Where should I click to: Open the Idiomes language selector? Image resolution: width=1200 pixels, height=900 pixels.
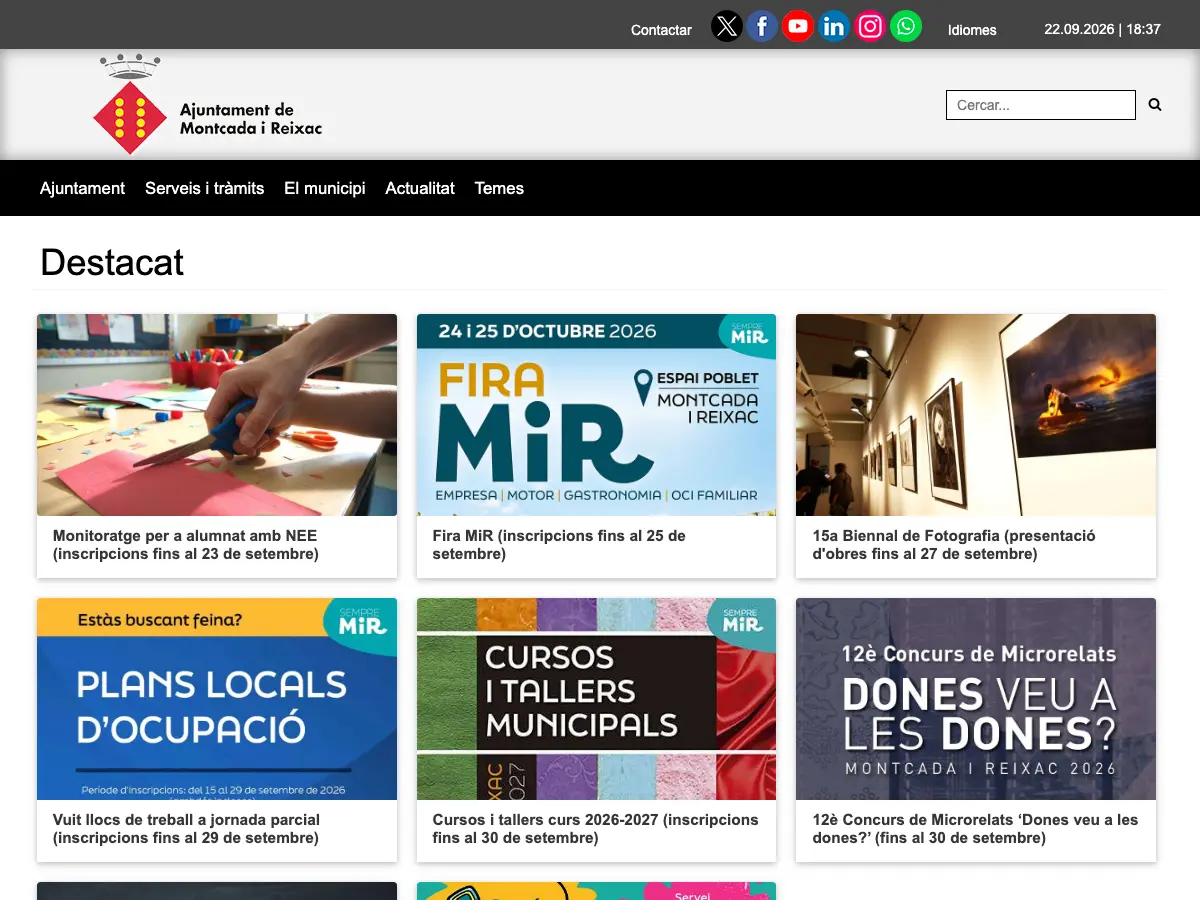pos(972,30)
